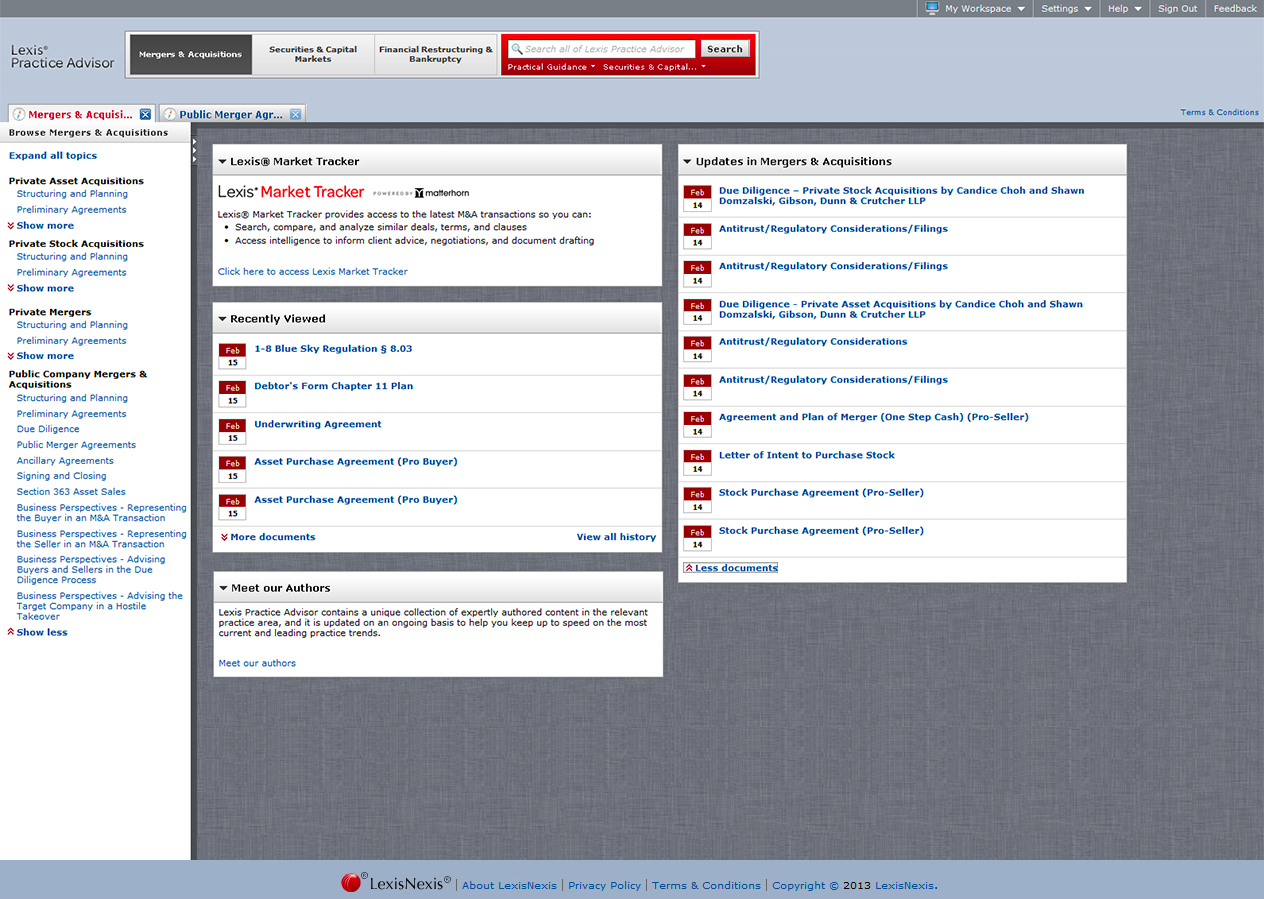Select the Mergers & Acquisitions practice area tab
The image size is (1264, 899).
point(190,54)
